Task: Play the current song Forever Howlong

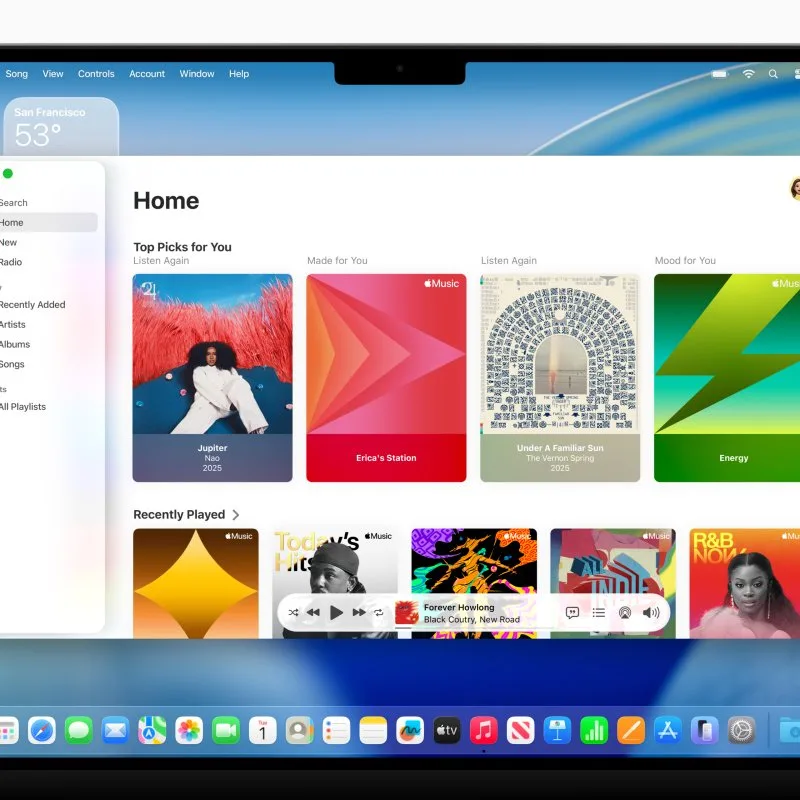Action: (336, 612)
